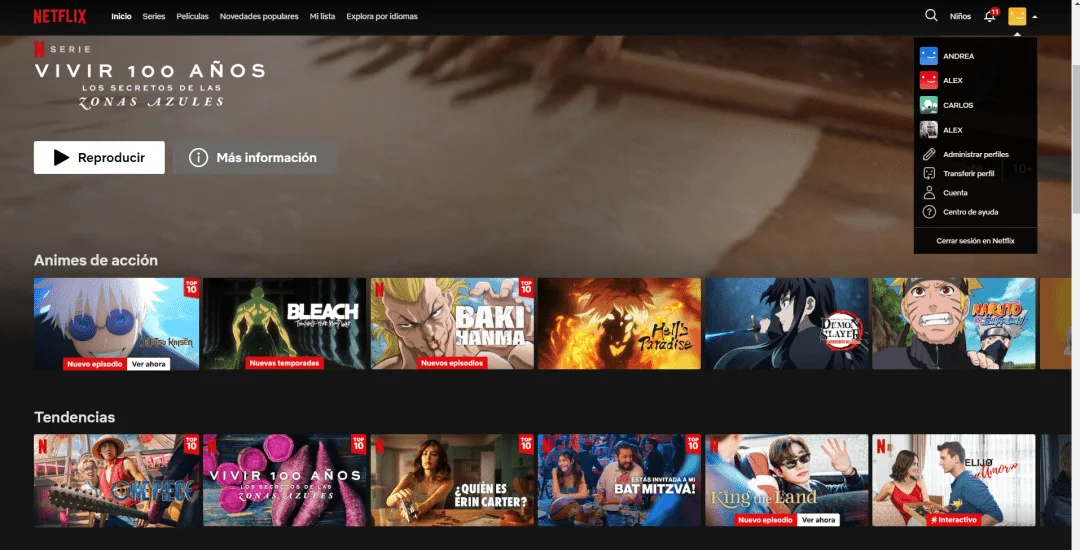This screenshot has height=550, width=1080.
Task: Open the Películas navigation item
Action: [x=192, y=16]
